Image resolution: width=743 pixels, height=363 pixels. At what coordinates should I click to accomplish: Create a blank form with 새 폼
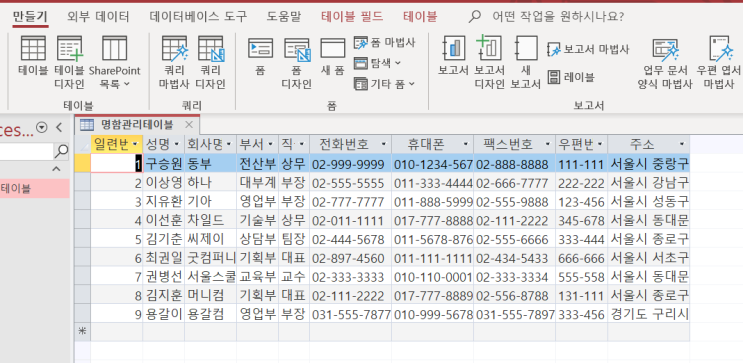tap(333, 56)
